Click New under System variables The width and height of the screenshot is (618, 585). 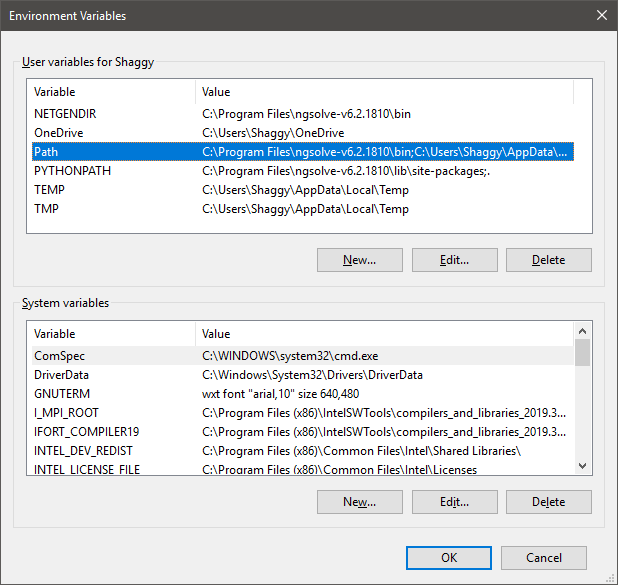360,502
